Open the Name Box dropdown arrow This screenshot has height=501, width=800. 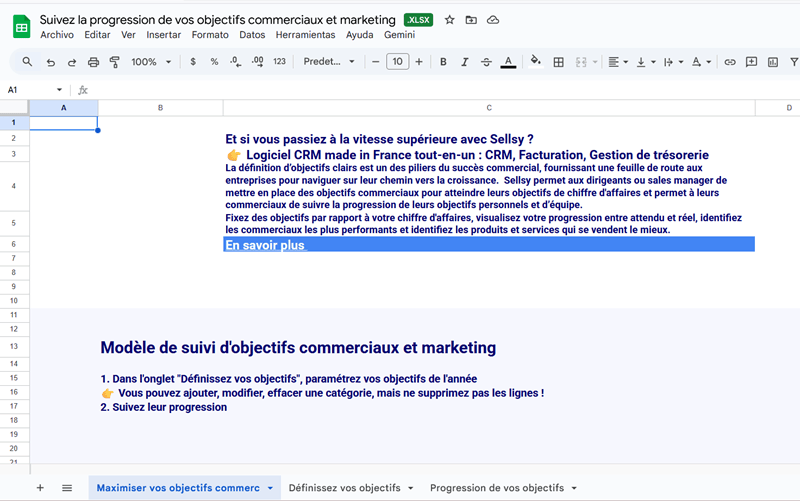[59, 90]
